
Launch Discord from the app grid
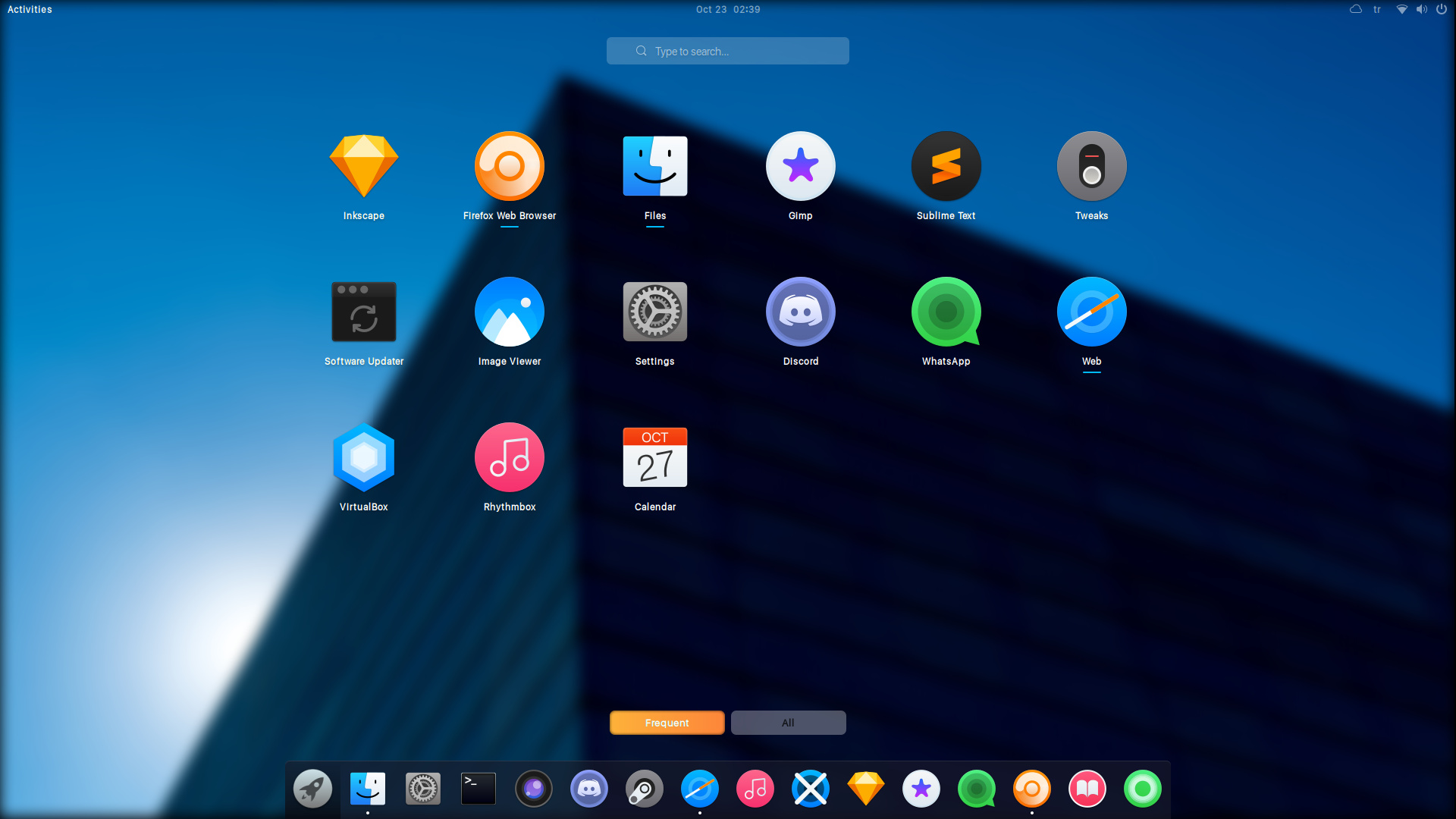(801, 312)
